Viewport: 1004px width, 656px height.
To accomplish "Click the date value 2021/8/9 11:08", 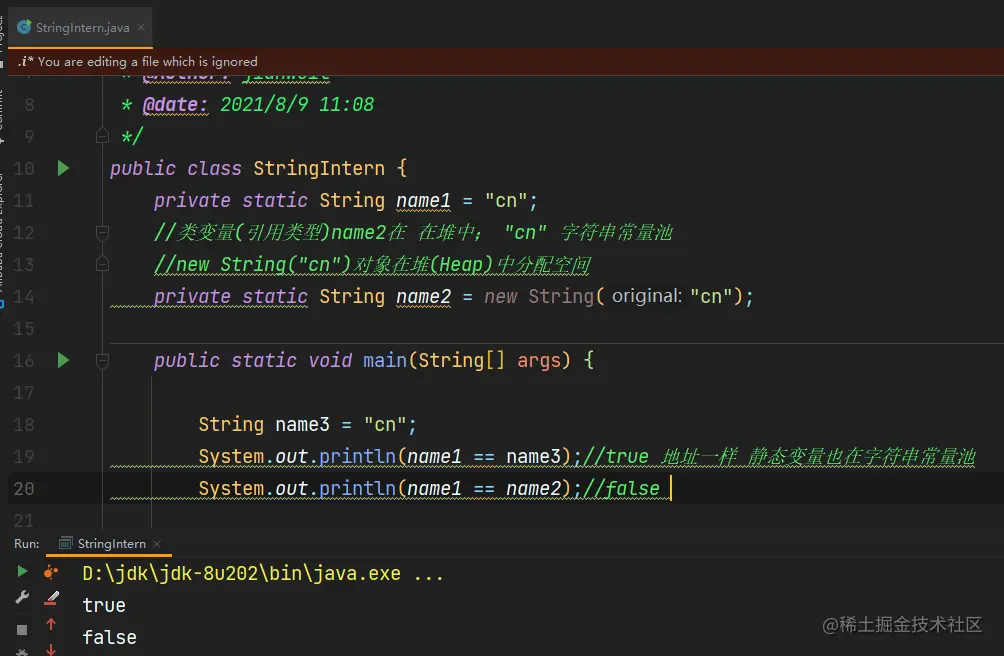I will 297,104.
